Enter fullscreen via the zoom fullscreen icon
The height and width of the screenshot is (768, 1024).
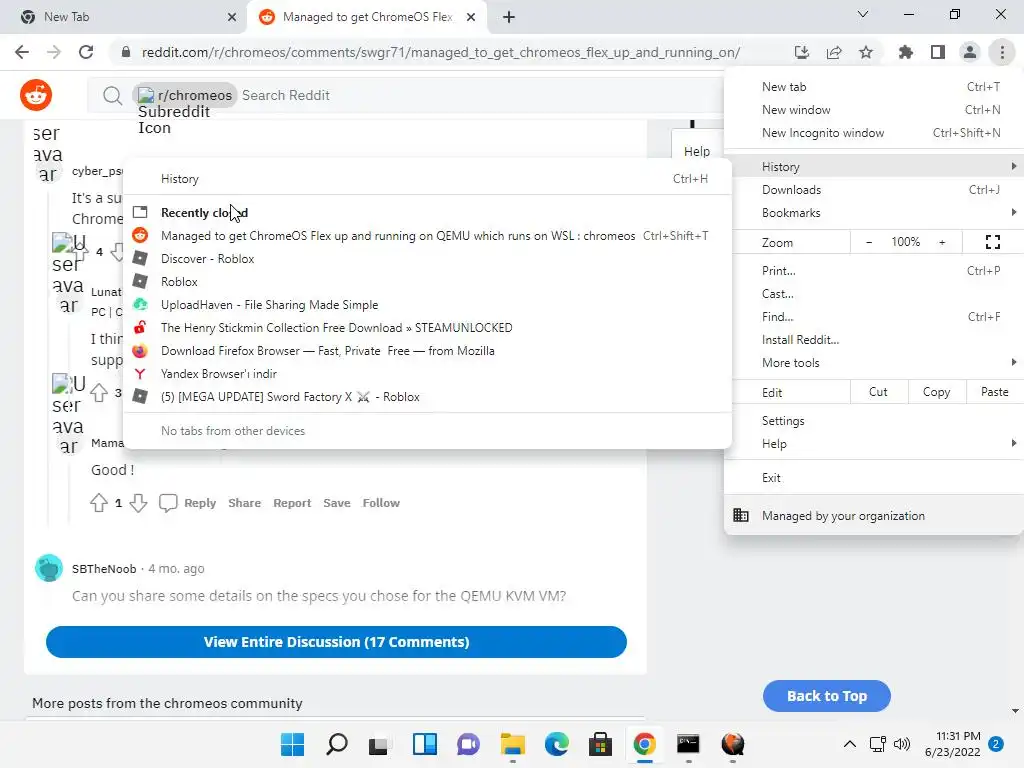(x=993, y=242)
